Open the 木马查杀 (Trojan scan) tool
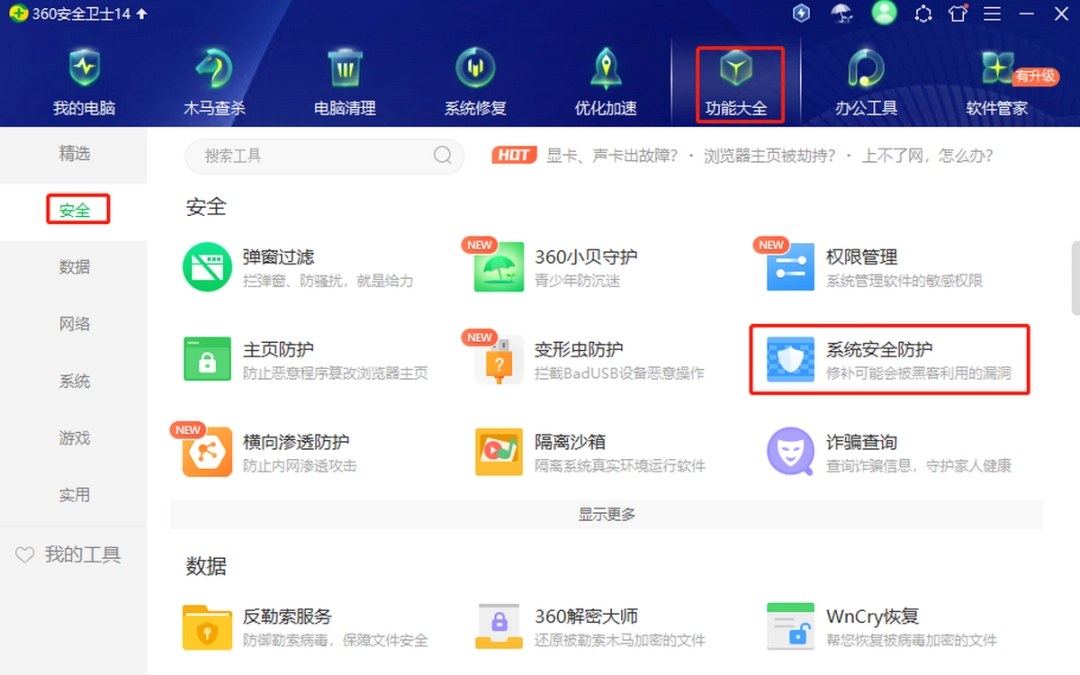Screen dimensions: 1080x675 click(214, 80)
